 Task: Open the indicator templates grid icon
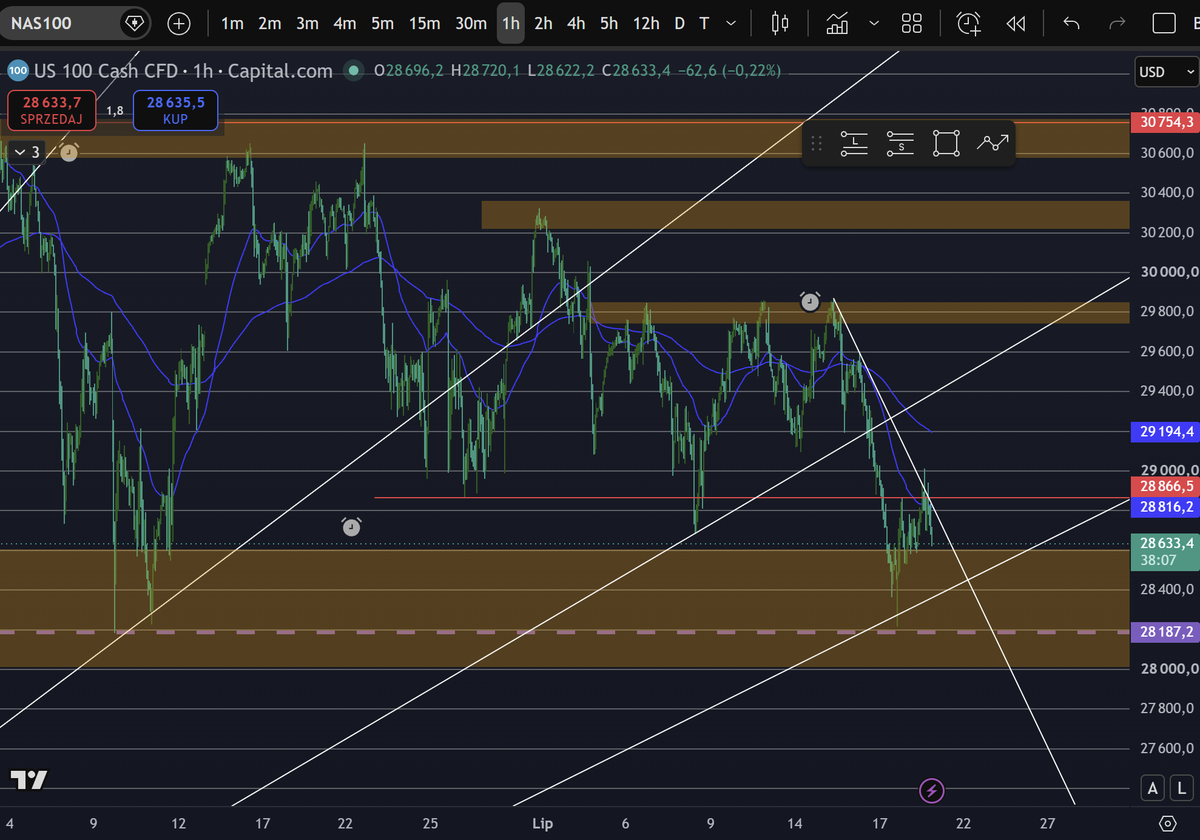point(911,23)
